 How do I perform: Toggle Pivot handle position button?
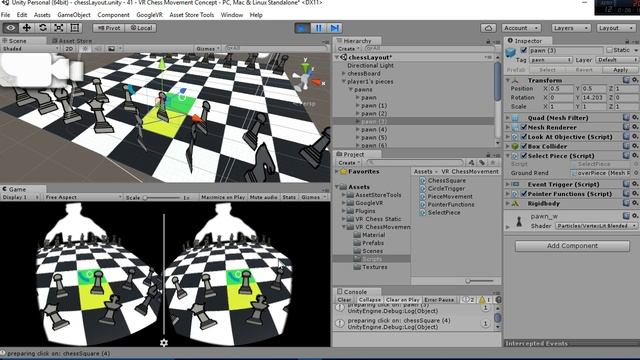pos(109,28)
